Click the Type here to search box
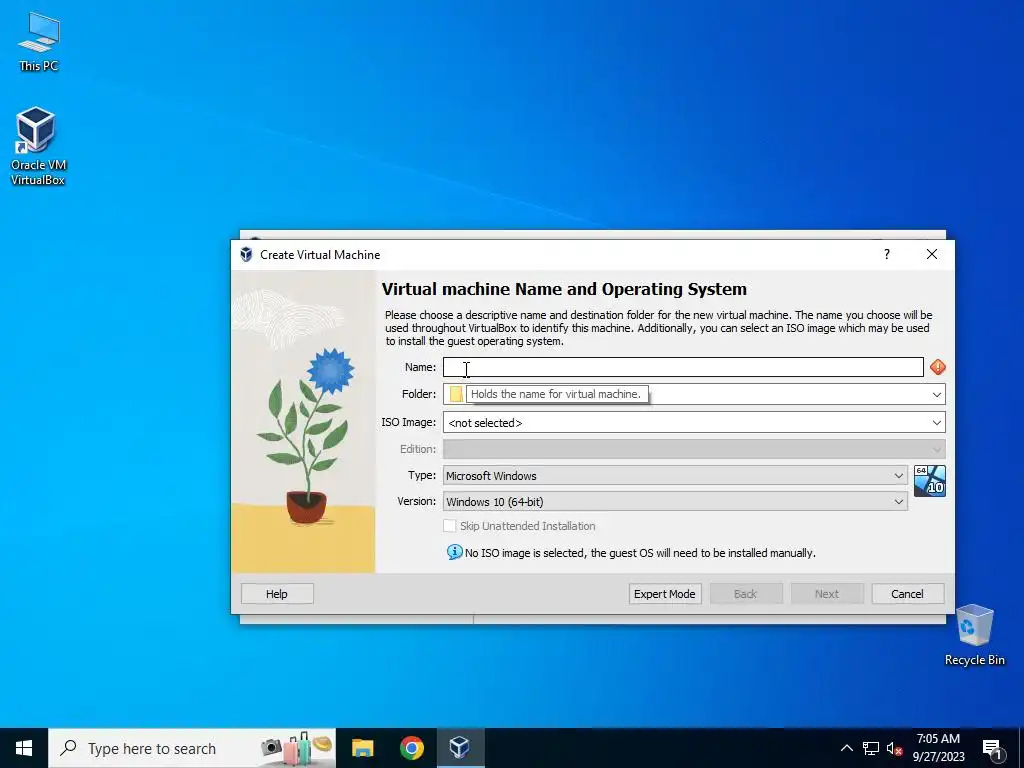Viewport: 1024px width, 768px height. click(x=192, y=748)
